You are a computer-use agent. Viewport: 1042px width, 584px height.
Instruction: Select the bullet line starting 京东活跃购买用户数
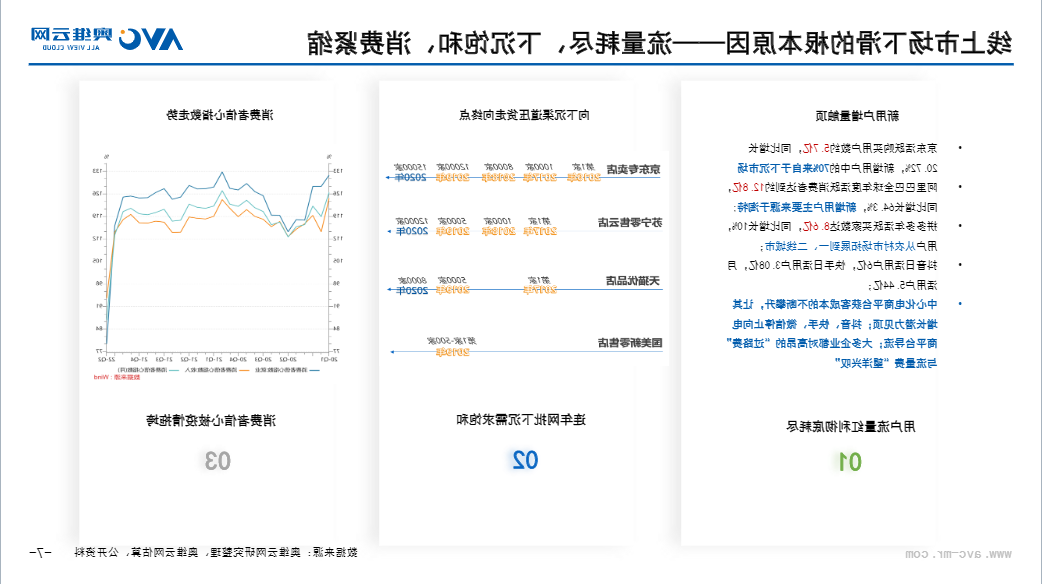[x=842, y=148]
